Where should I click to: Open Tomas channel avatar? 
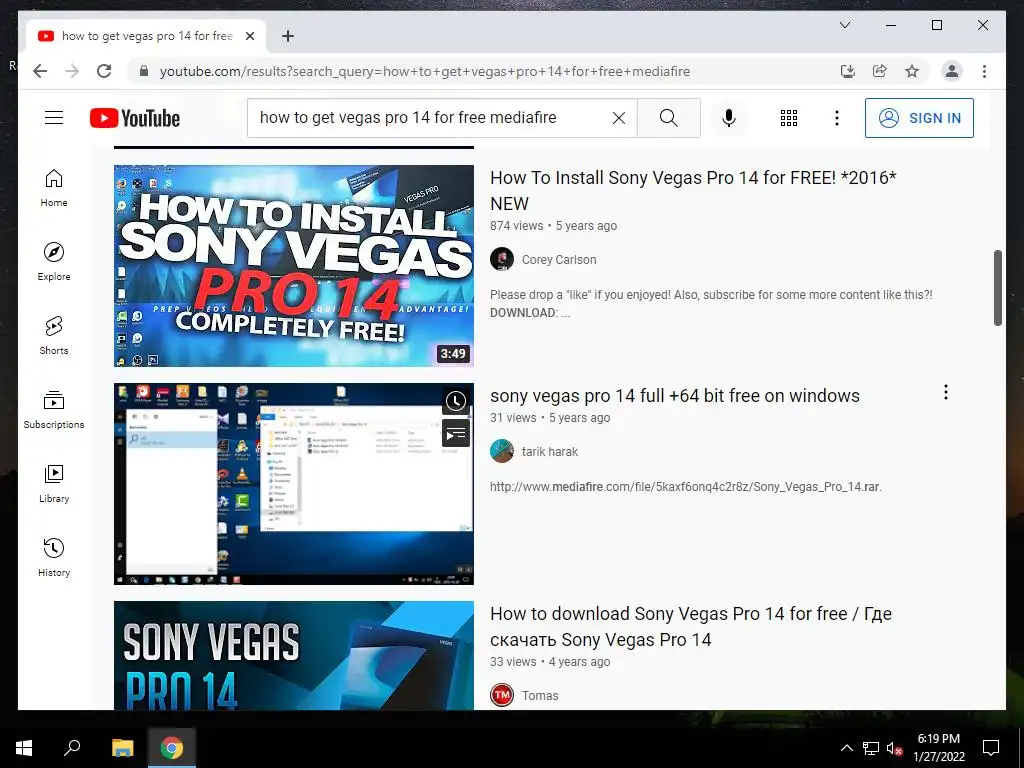click(x=502, y=696)
